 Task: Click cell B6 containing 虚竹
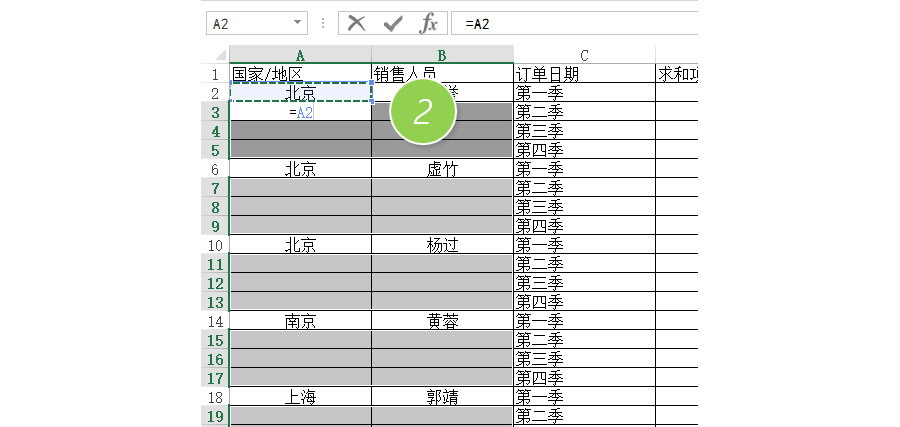[442, 169]
